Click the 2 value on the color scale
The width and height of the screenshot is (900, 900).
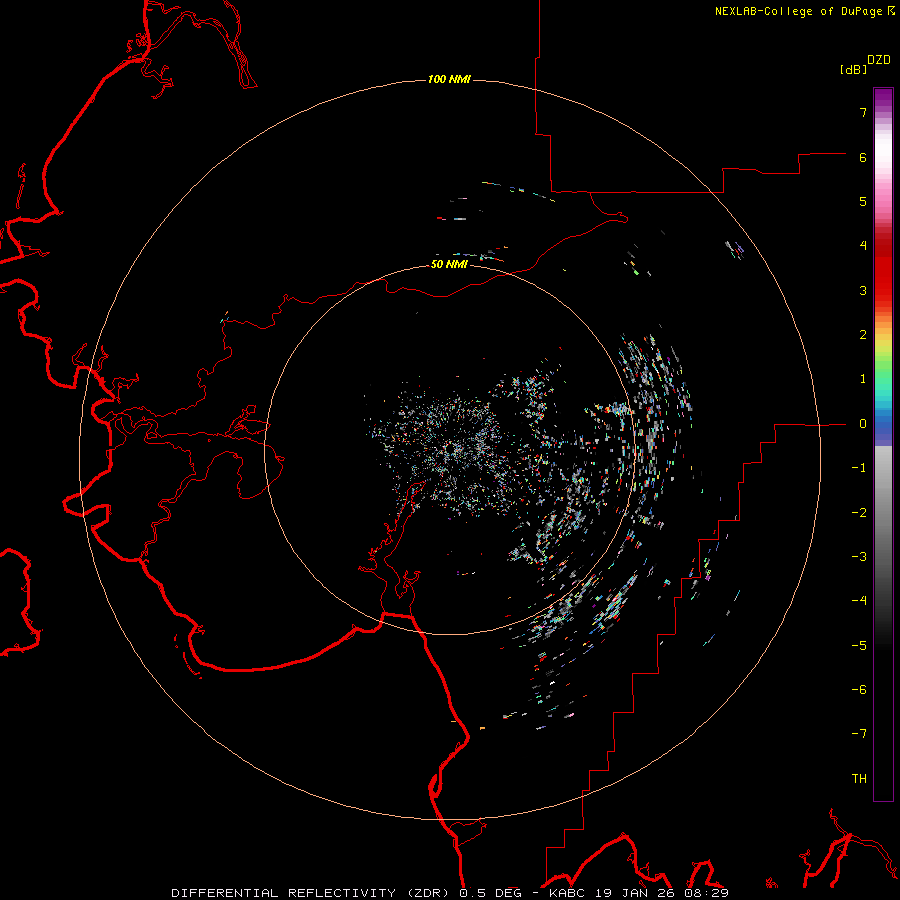(x=863, y=335)
